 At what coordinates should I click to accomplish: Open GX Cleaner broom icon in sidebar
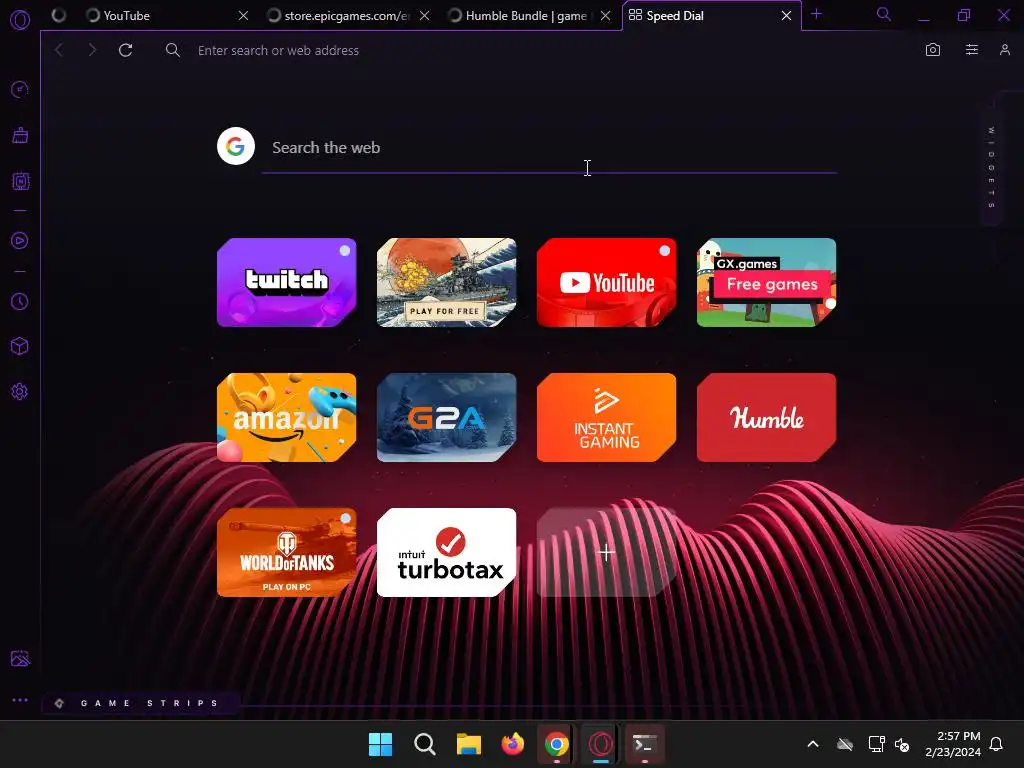point(20,135)
